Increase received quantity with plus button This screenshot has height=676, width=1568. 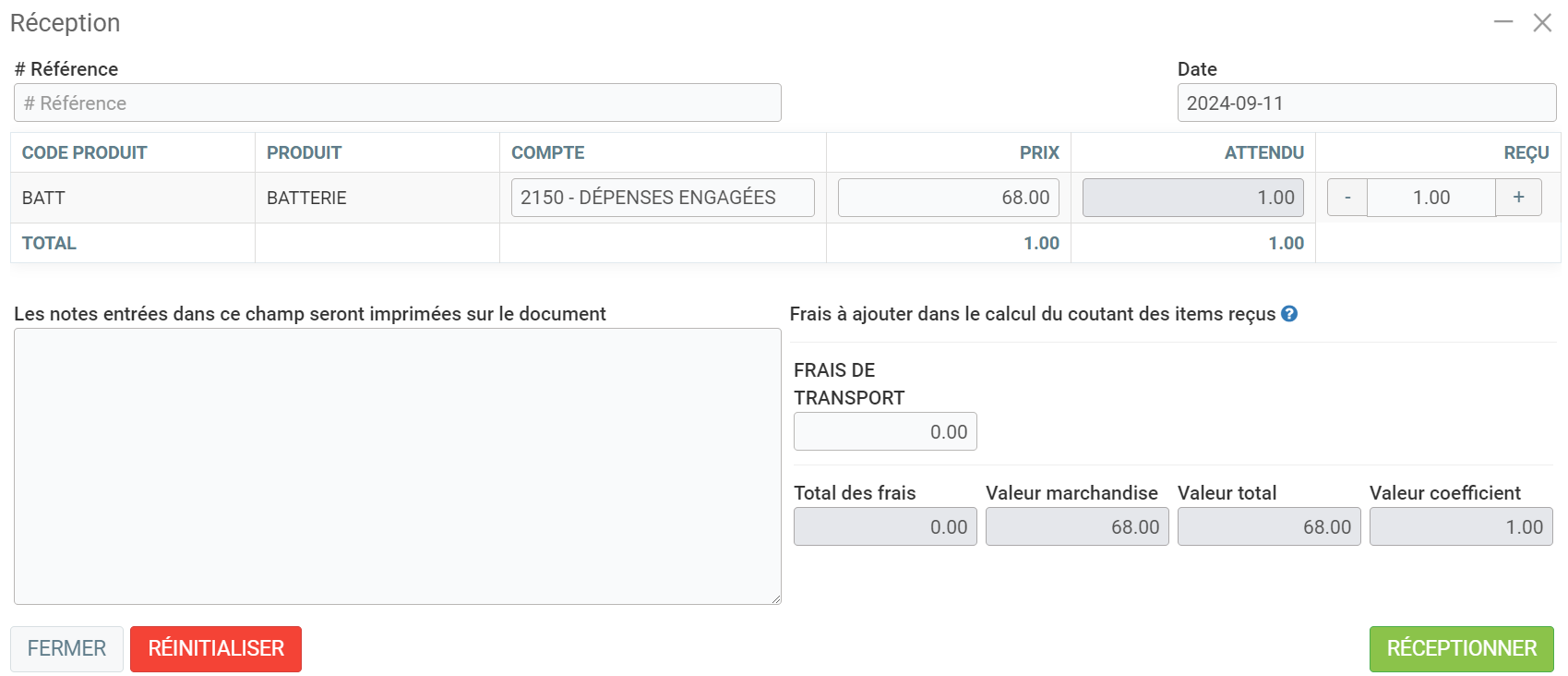[1518, 198]
